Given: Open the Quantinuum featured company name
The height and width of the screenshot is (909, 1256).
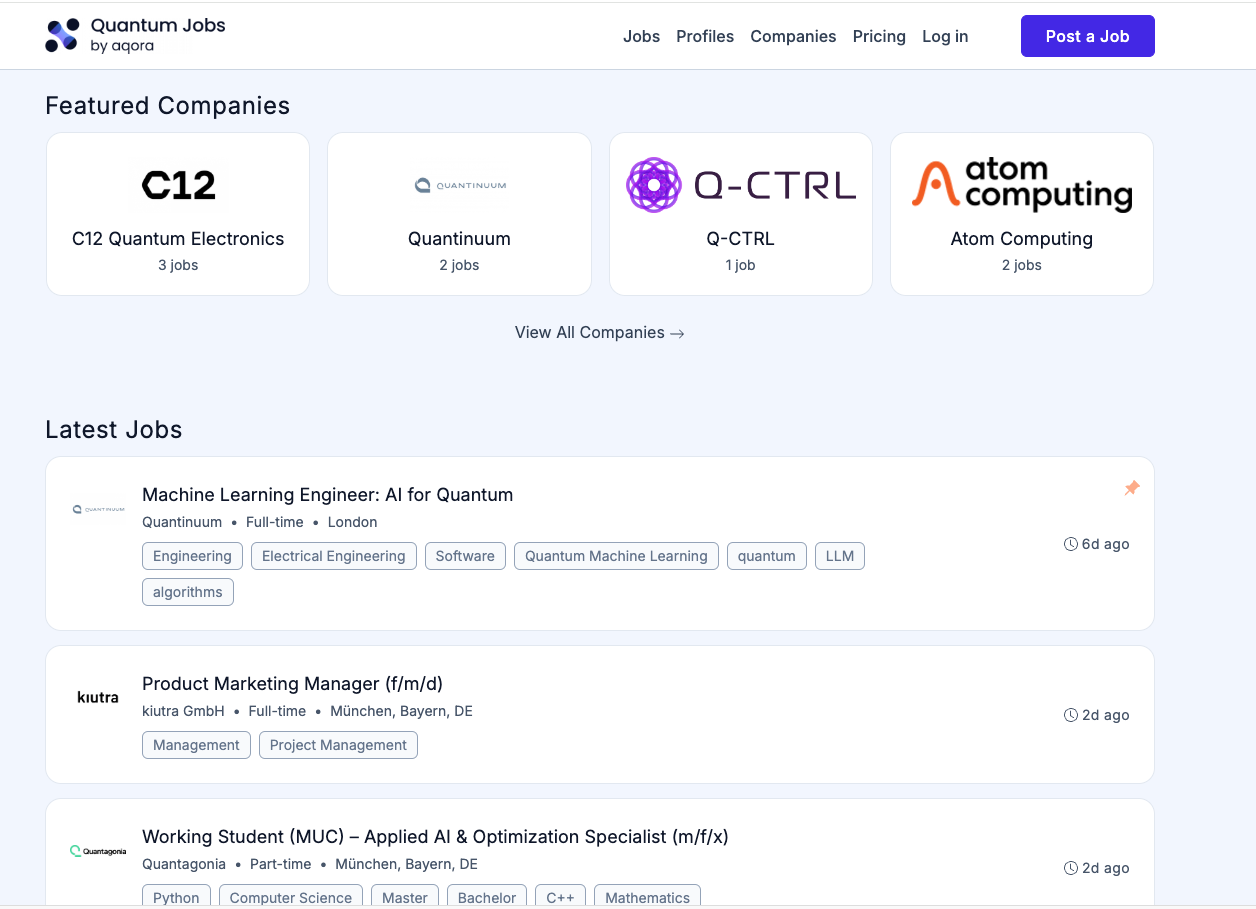Looking at the screenshot, I should pyautogui.click(x=459, y=239).
